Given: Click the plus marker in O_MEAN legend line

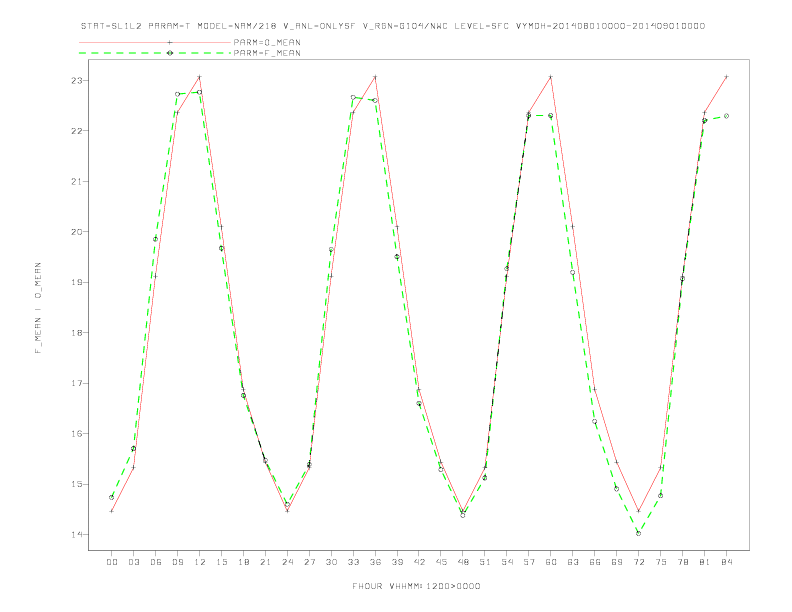Looking at the screenshot, I should 170,42.
